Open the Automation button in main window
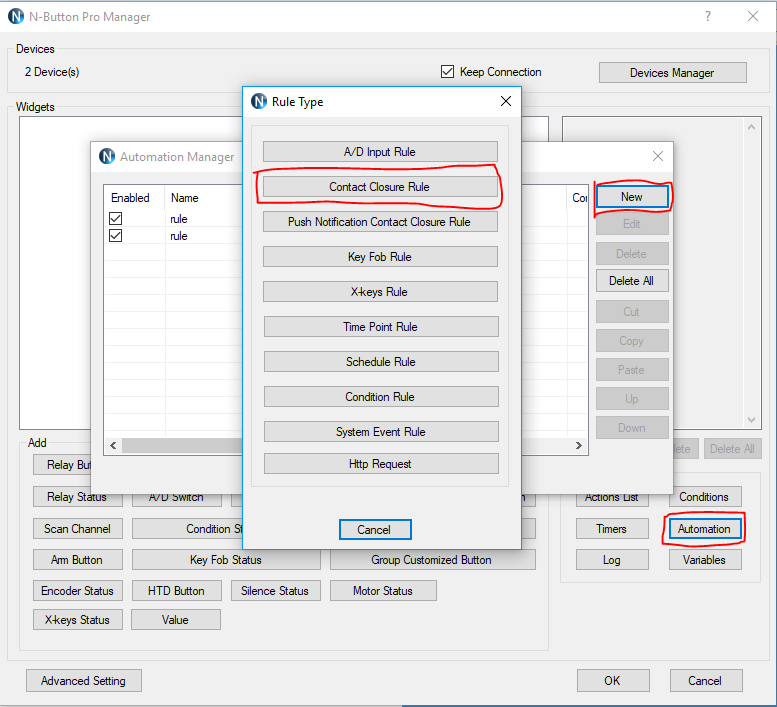The width and height of the screenshot is (777, 707). point(705,529)
